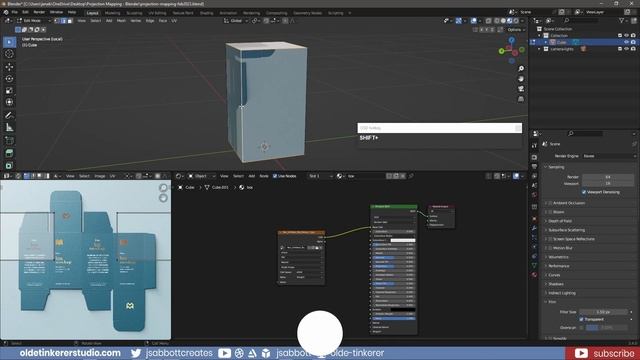Select the Annotate tool in viewport toolbar
Viewport: 640px width, 360px height.
pyautogui.click(x=9, y=116)
